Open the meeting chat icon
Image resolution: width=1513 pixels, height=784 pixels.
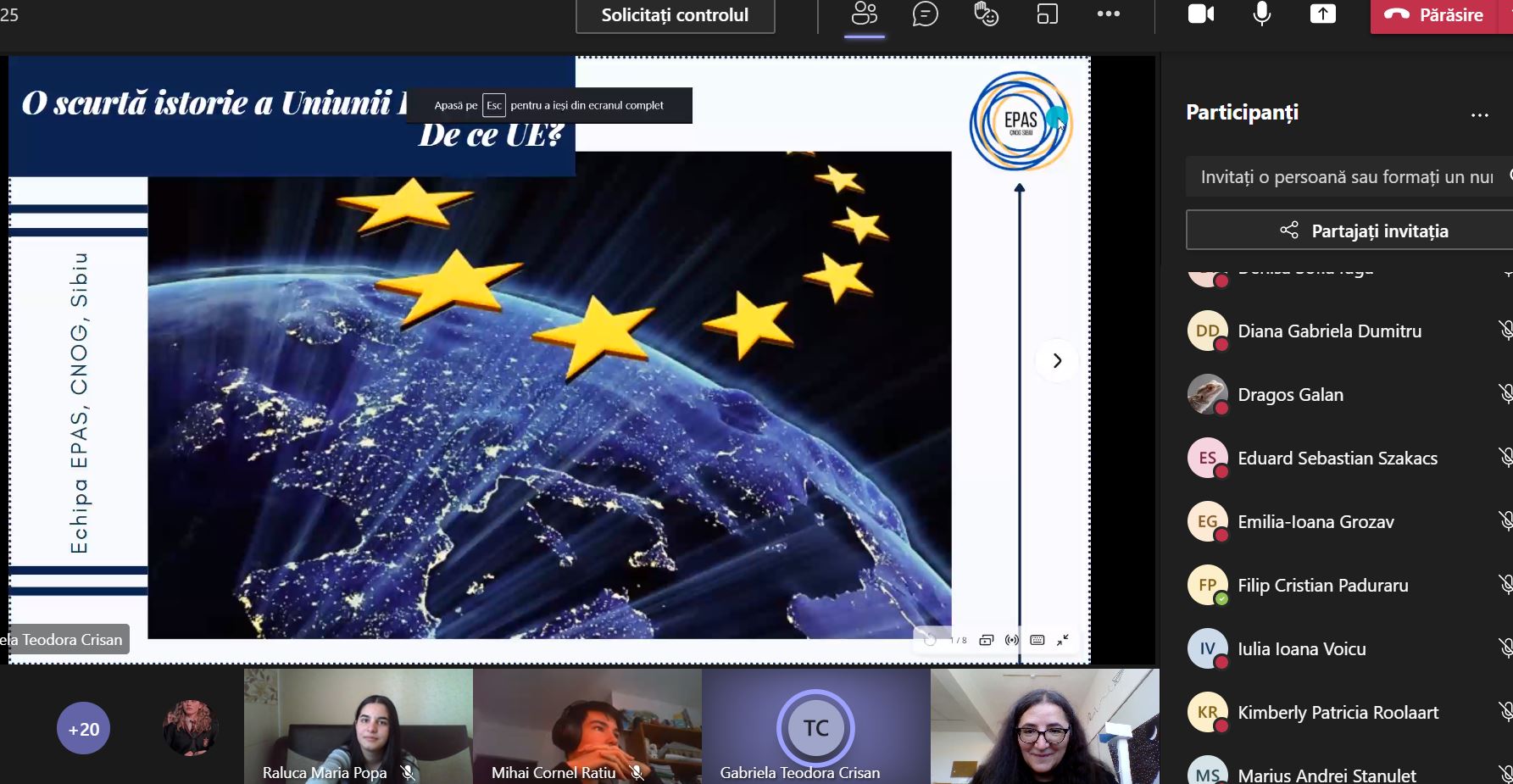point(925,14)
